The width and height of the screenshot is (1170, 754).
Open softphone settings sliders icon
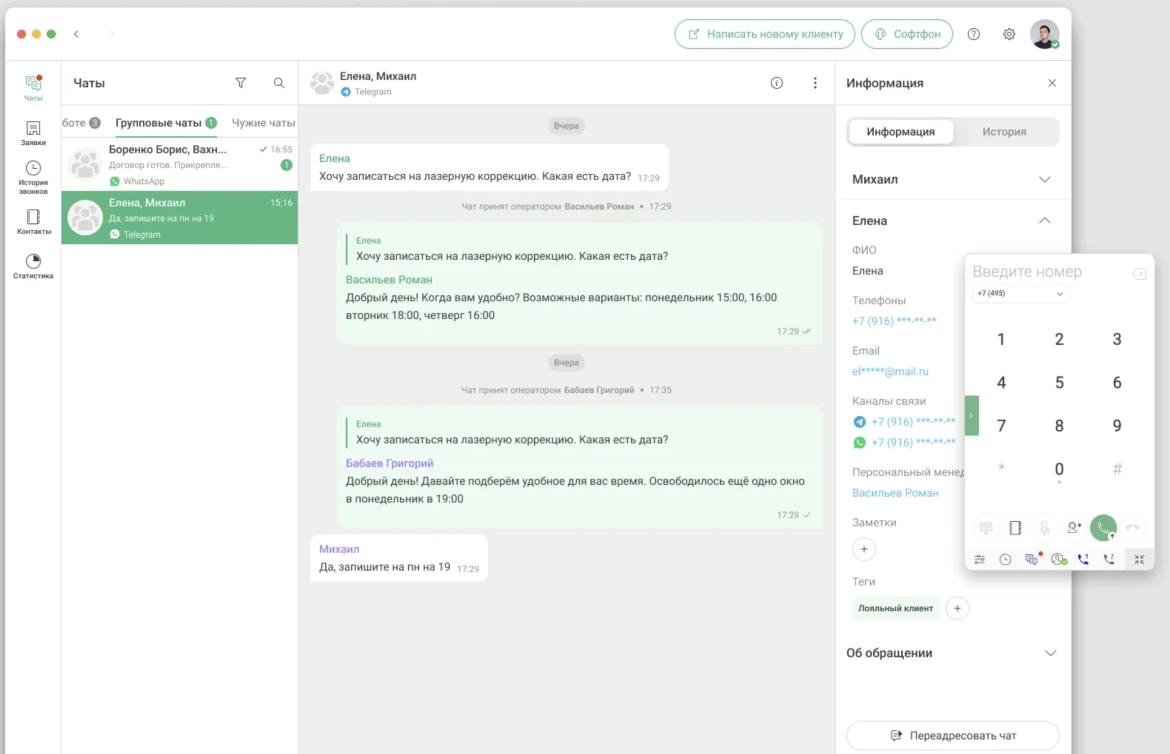[979, 560]
